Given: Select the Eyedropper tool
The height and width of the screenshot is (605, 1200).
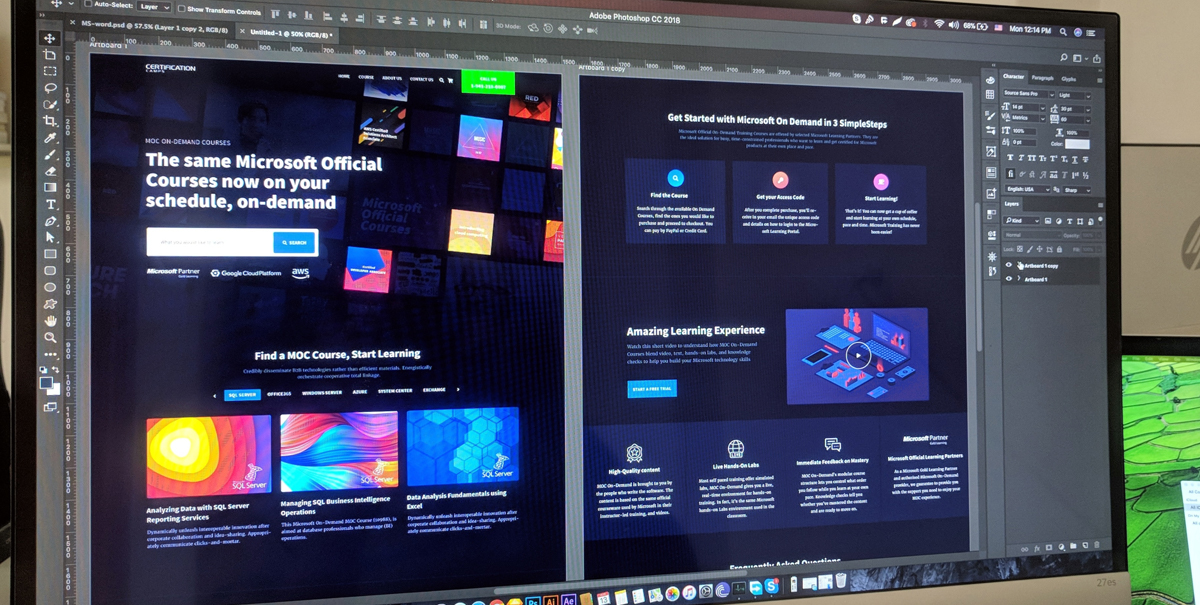Looking at the screenshot, I should click(50, 138).
